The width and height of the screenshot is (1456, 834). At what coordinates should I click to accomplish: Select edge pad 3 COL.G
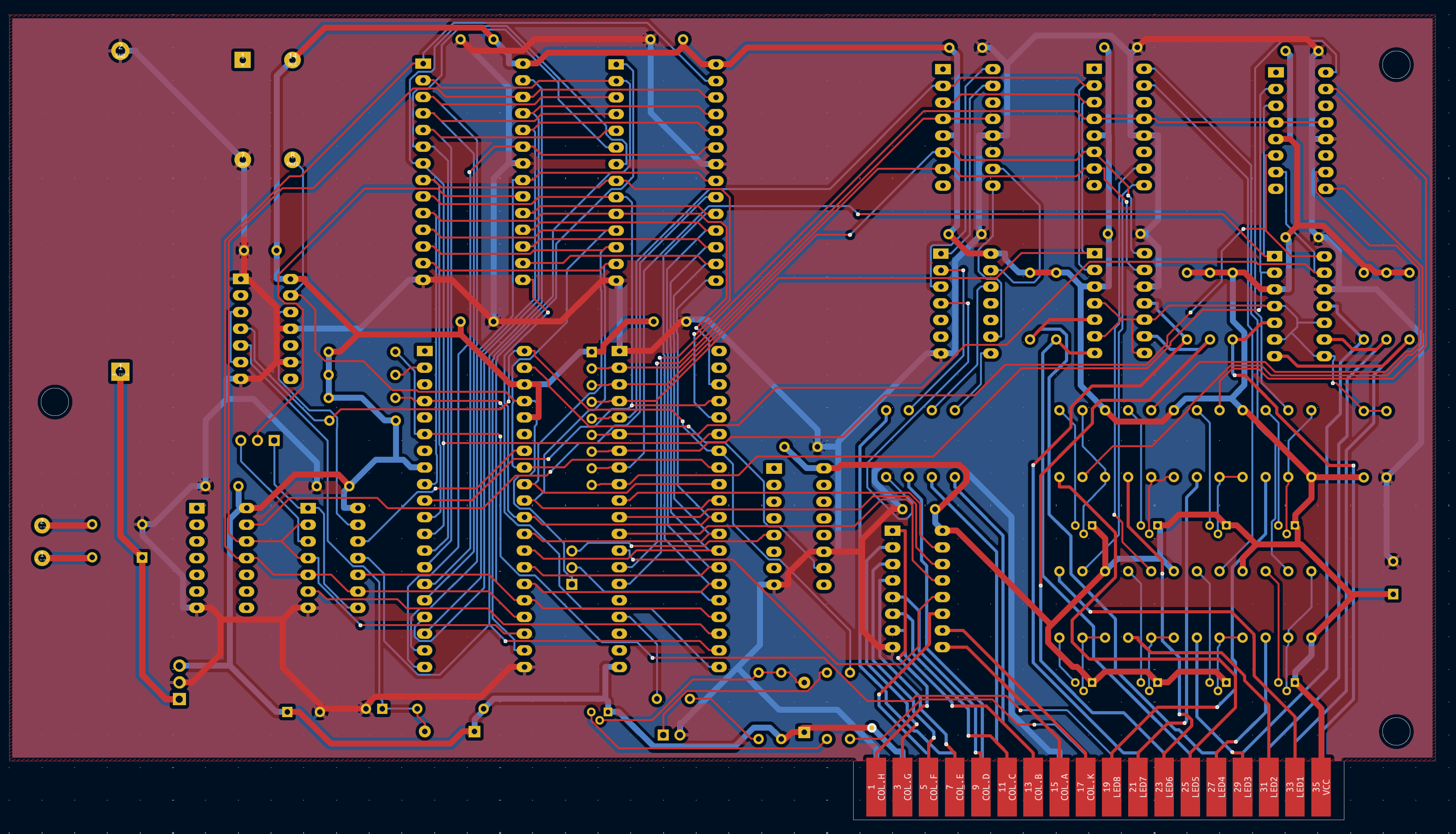coord(902,787)
